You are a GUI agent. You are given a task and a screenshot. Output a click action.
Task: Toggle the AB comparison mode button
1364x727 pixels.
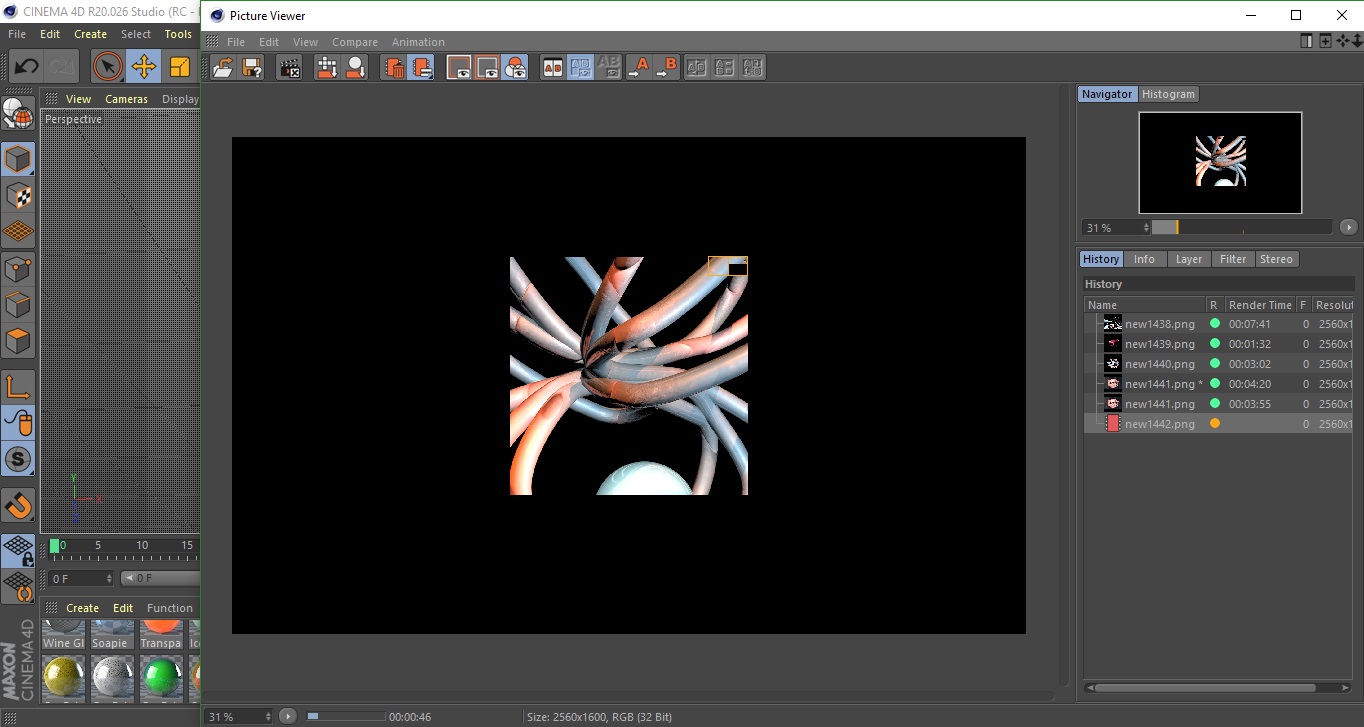[x=552, y=68]
